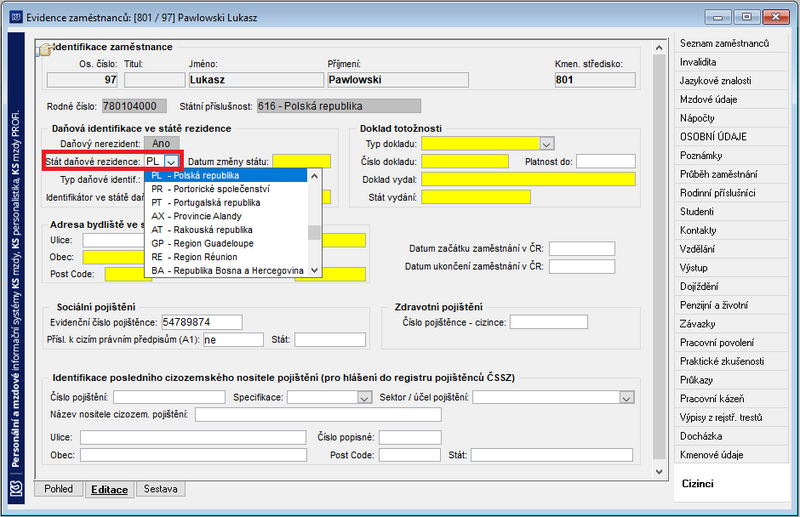Open Nápočty section
Image resolution: width=800 pixels, height=517 pixels.
point(731,118)
